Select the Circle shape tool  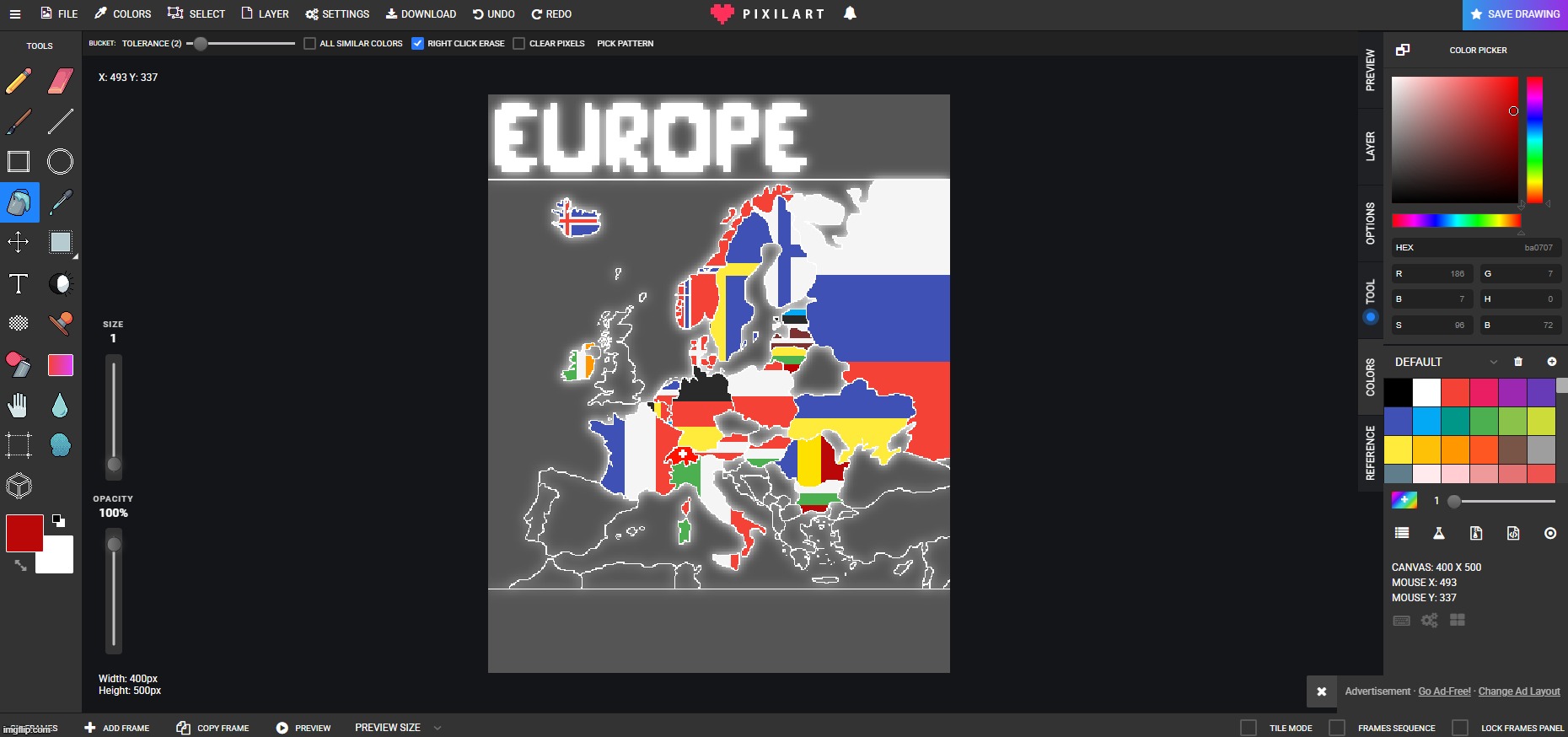(x=61, y=162)
